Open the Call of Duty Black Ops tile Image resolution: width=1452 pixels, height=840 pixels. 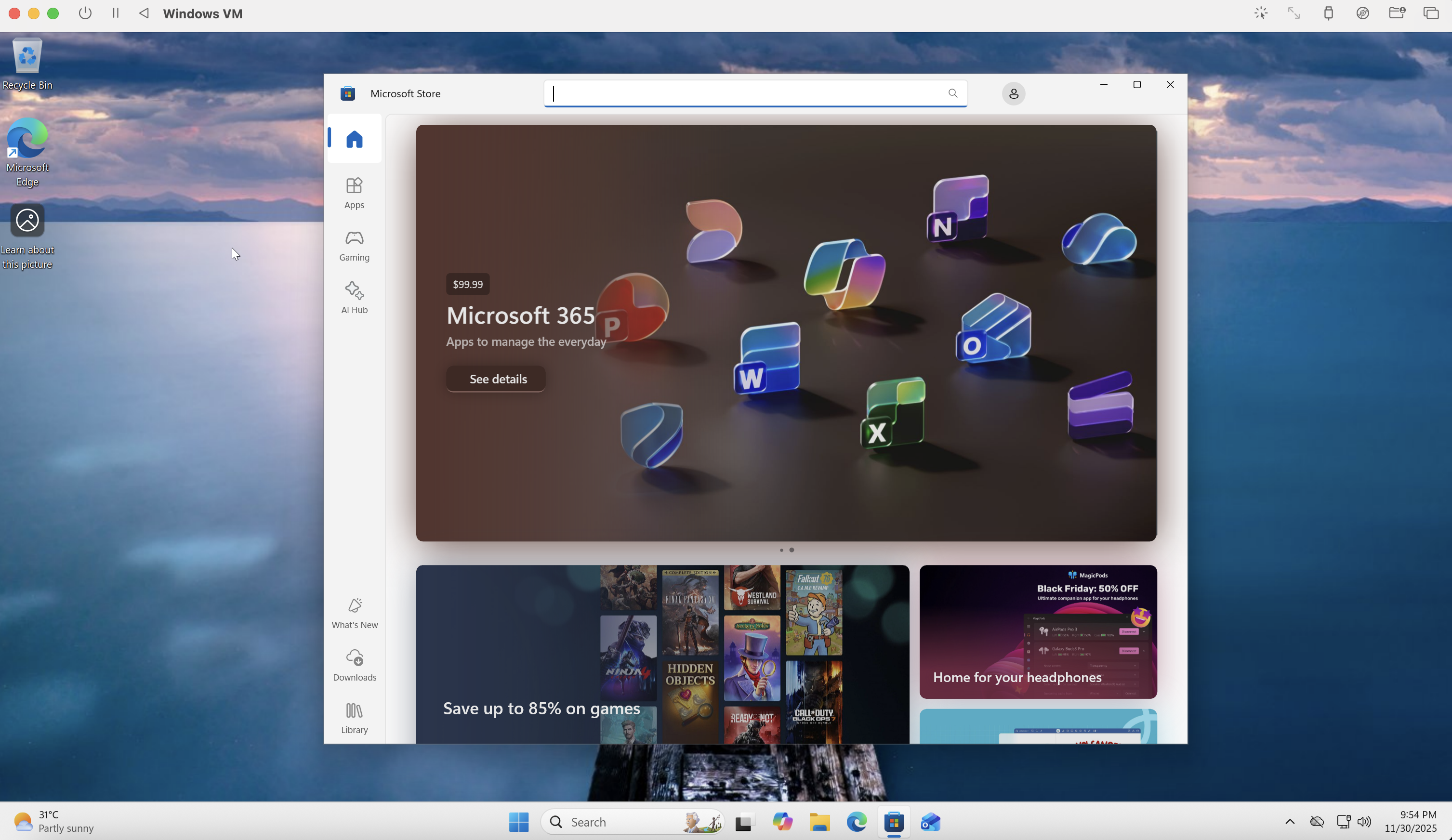tap(814, 702)
